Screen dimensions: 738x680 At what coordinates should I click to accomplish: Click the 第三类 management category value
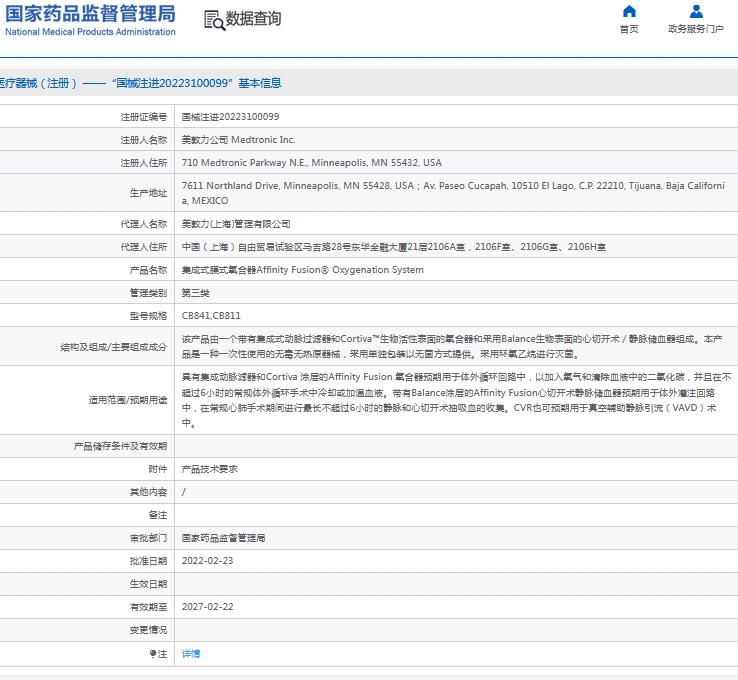coord(195,293)
